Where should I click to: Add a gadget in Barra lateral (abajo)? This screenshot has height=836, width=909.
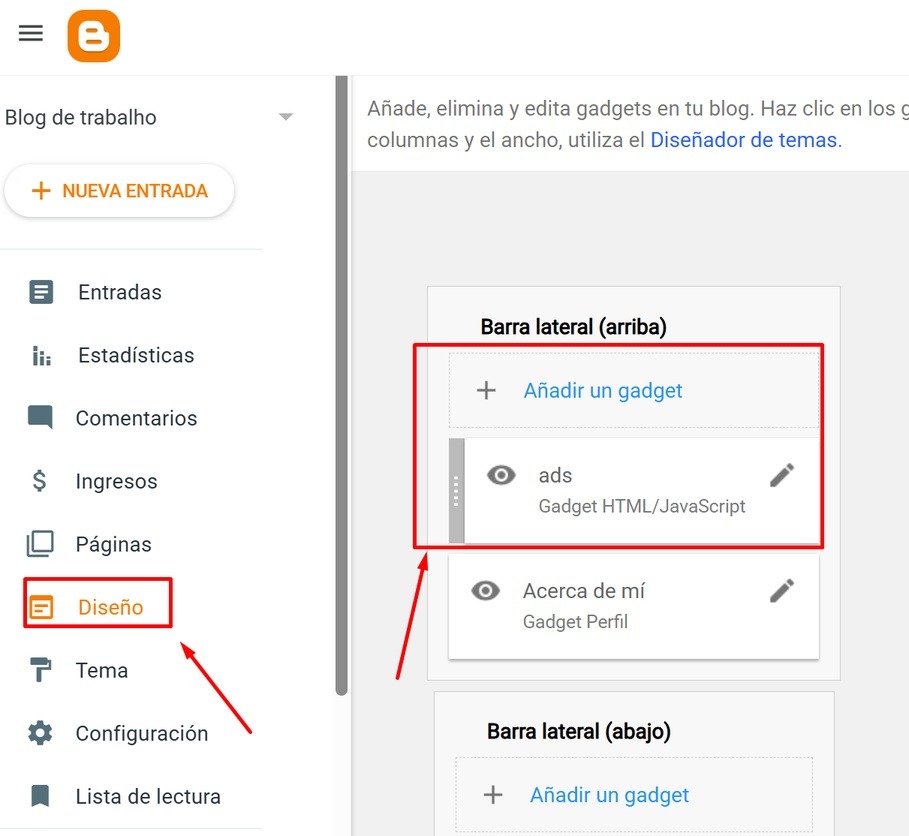(x=634, y=795)
